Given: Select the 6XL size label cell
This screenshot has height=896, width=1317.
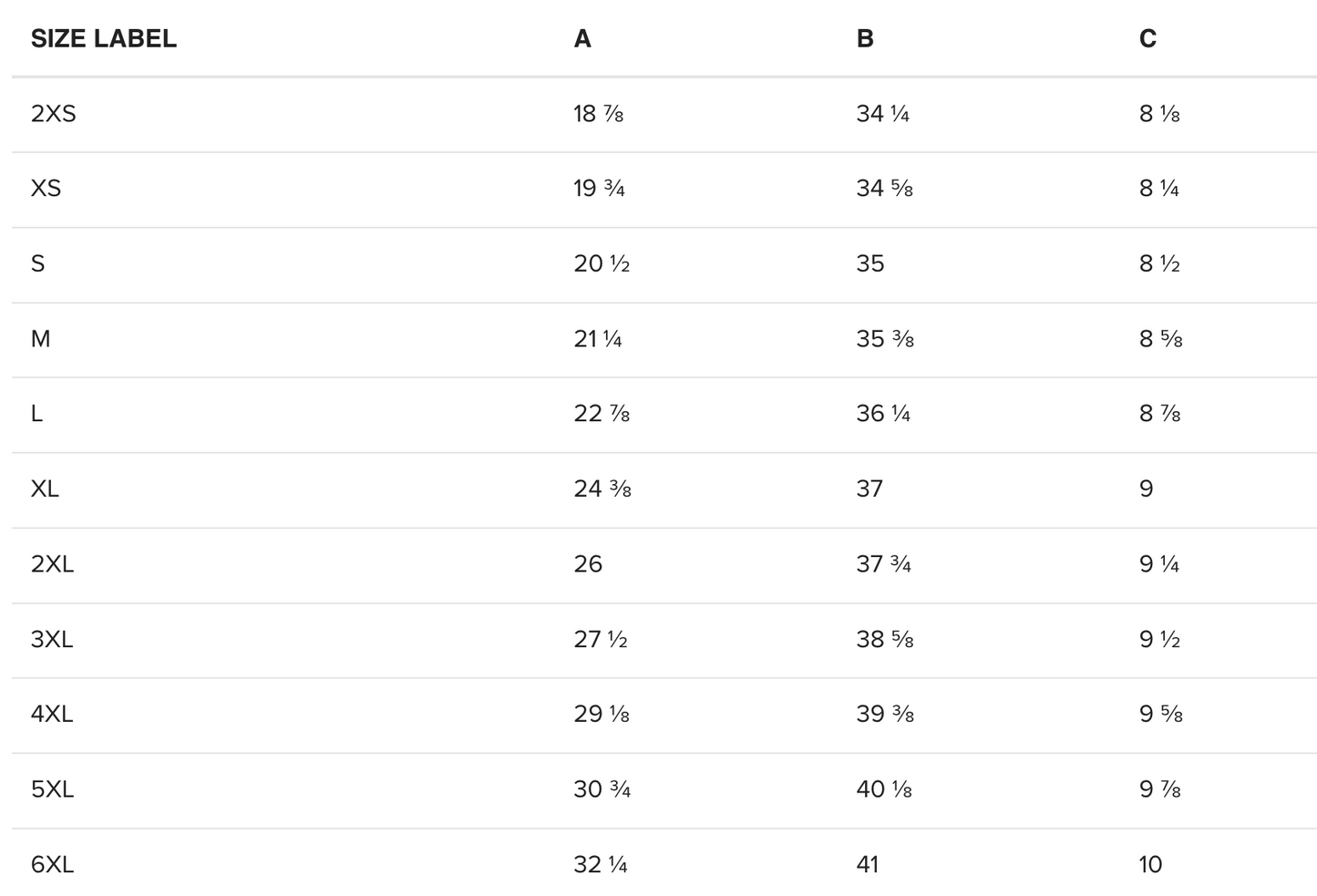Looking at the screenshot, I should (x=53, y=864).
